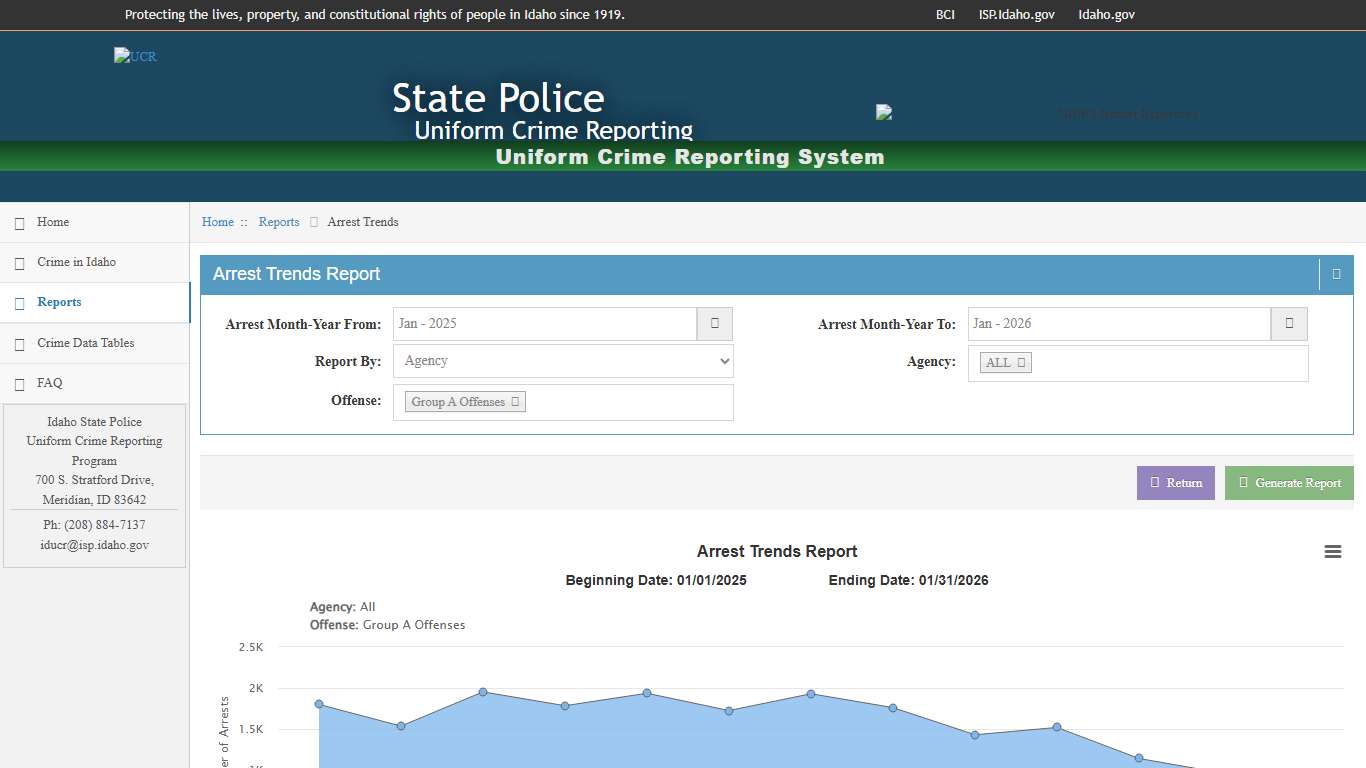Click the Home icon in the sidebar
This screenshot has height=768, width=1366.
pyautogui.click(x=19, y=222)
